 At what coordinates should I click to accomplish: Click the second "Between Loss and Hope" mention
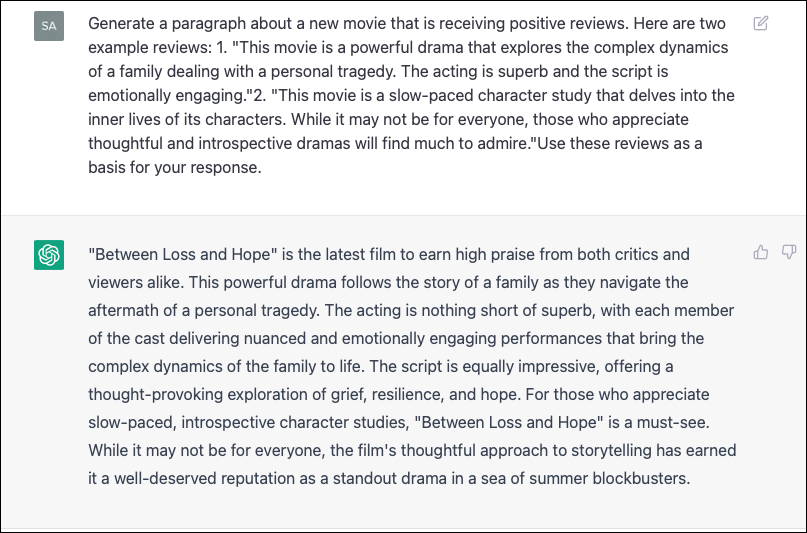[508, 422]
